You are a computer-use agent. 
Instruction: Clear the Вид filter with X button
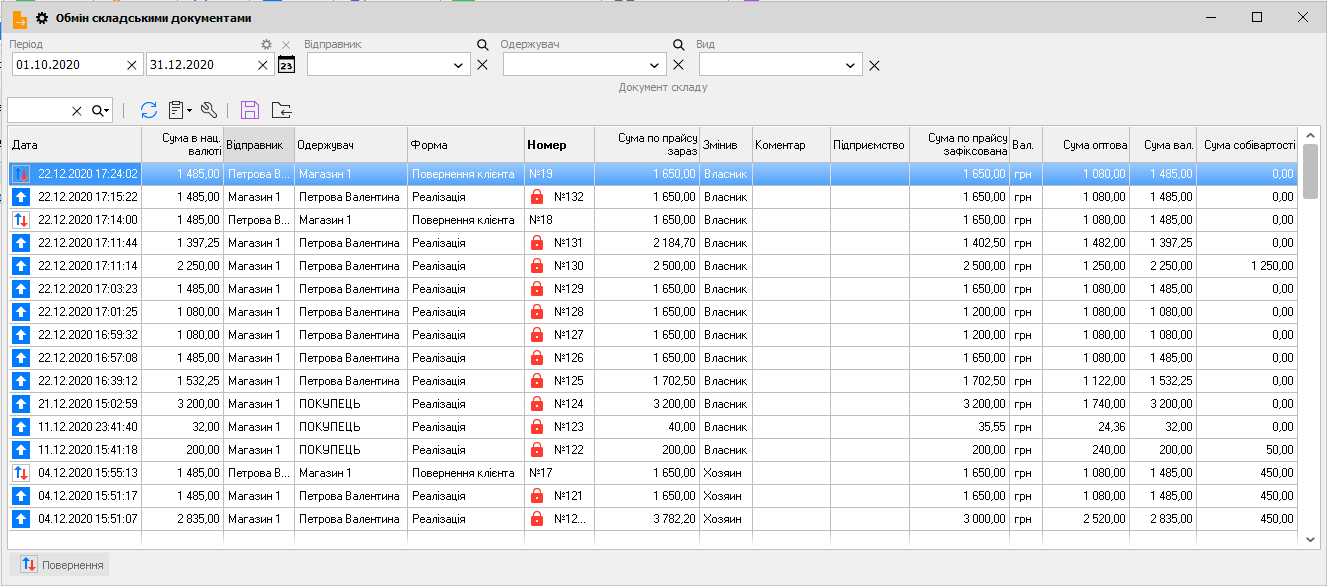click(874, 65)
